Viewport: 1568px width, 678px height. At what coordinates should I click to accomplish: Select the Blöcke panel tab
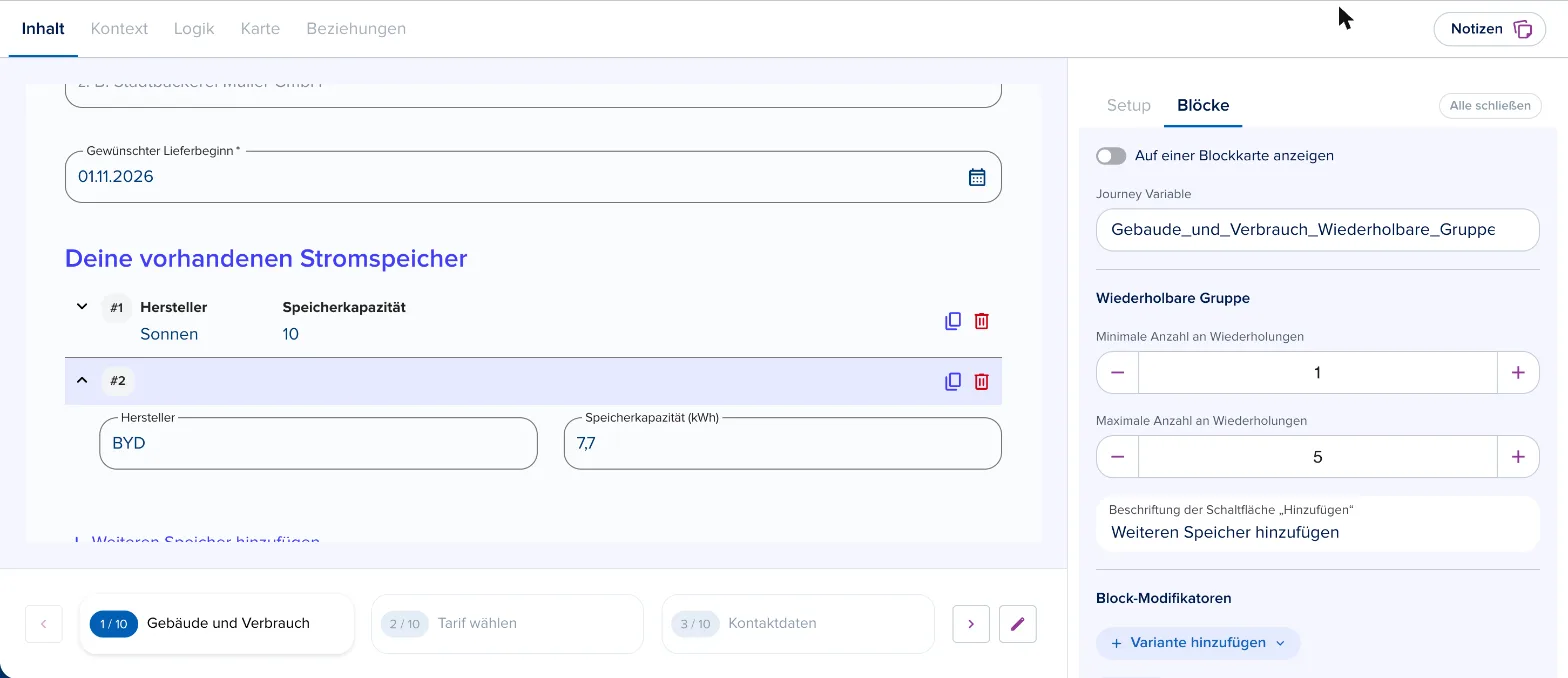pos(1203,105)
